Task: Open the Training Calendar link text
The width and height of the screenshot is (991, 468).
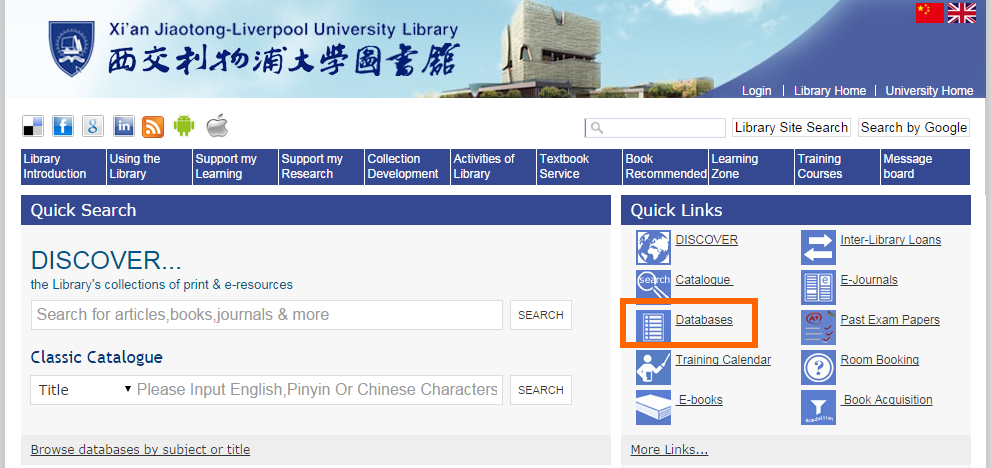Action: [x=723, y=360]
